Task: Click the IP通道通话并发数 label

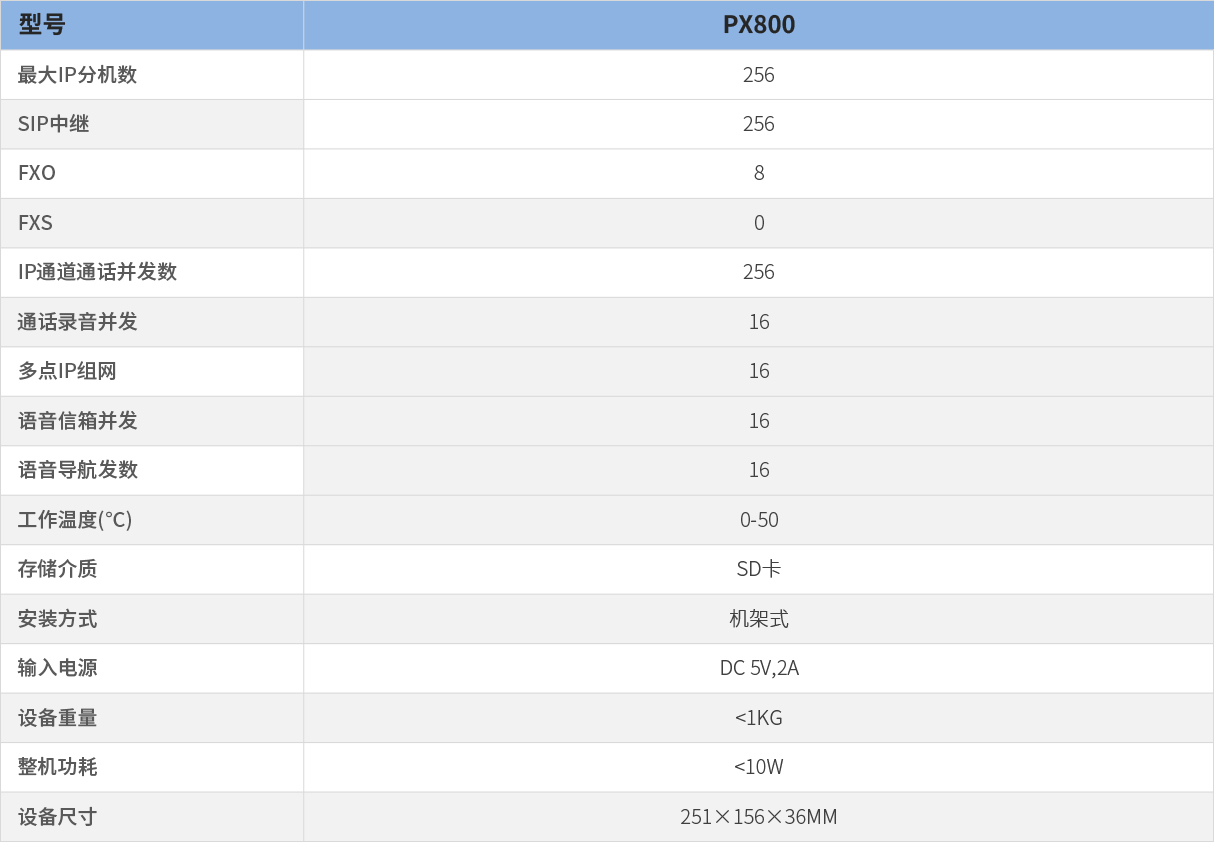Action: pyautogui.click(x=97, y=272)
